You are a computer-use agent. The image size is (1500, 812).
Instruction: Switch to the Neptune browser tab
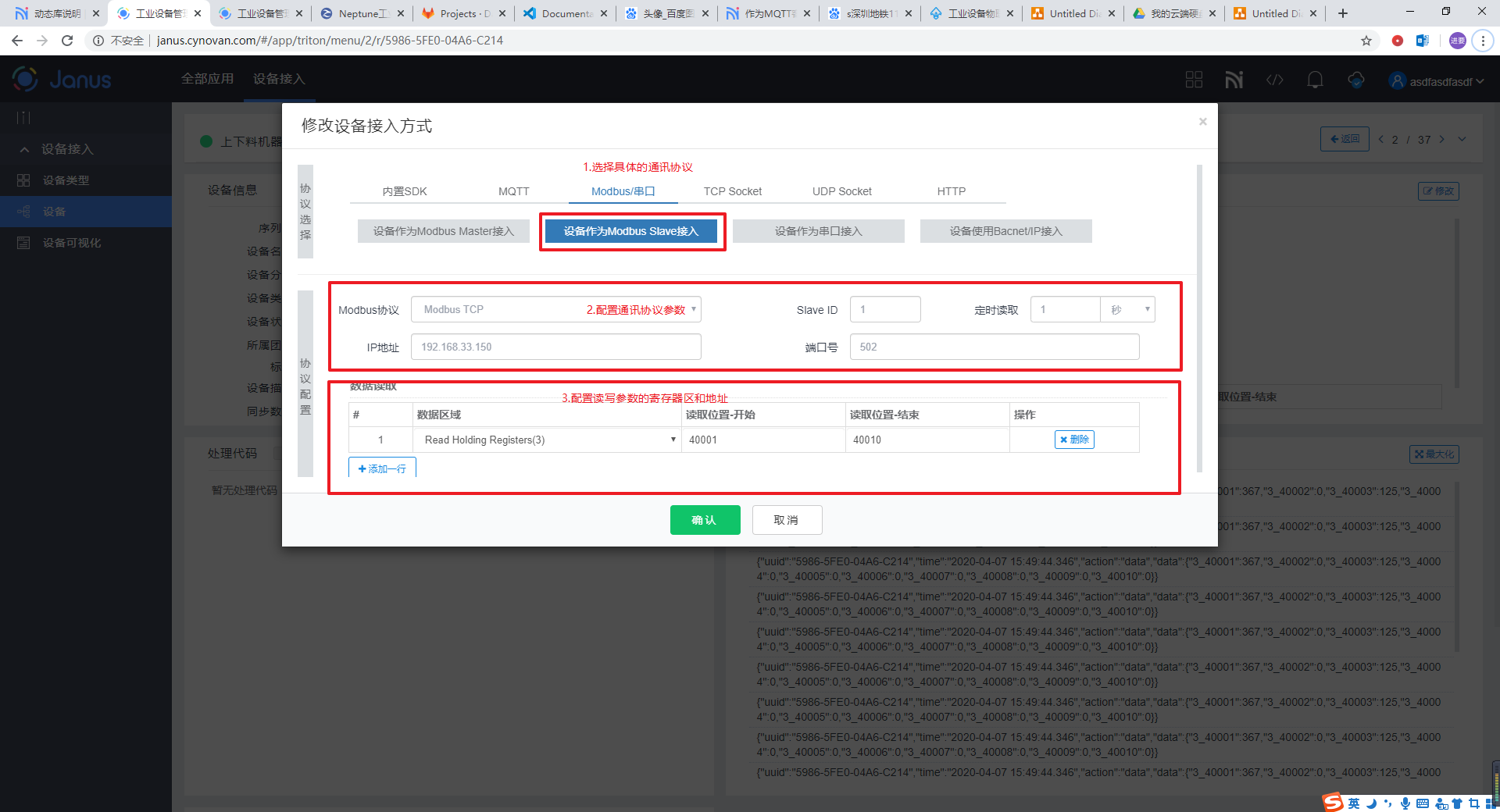coord(362,13)
